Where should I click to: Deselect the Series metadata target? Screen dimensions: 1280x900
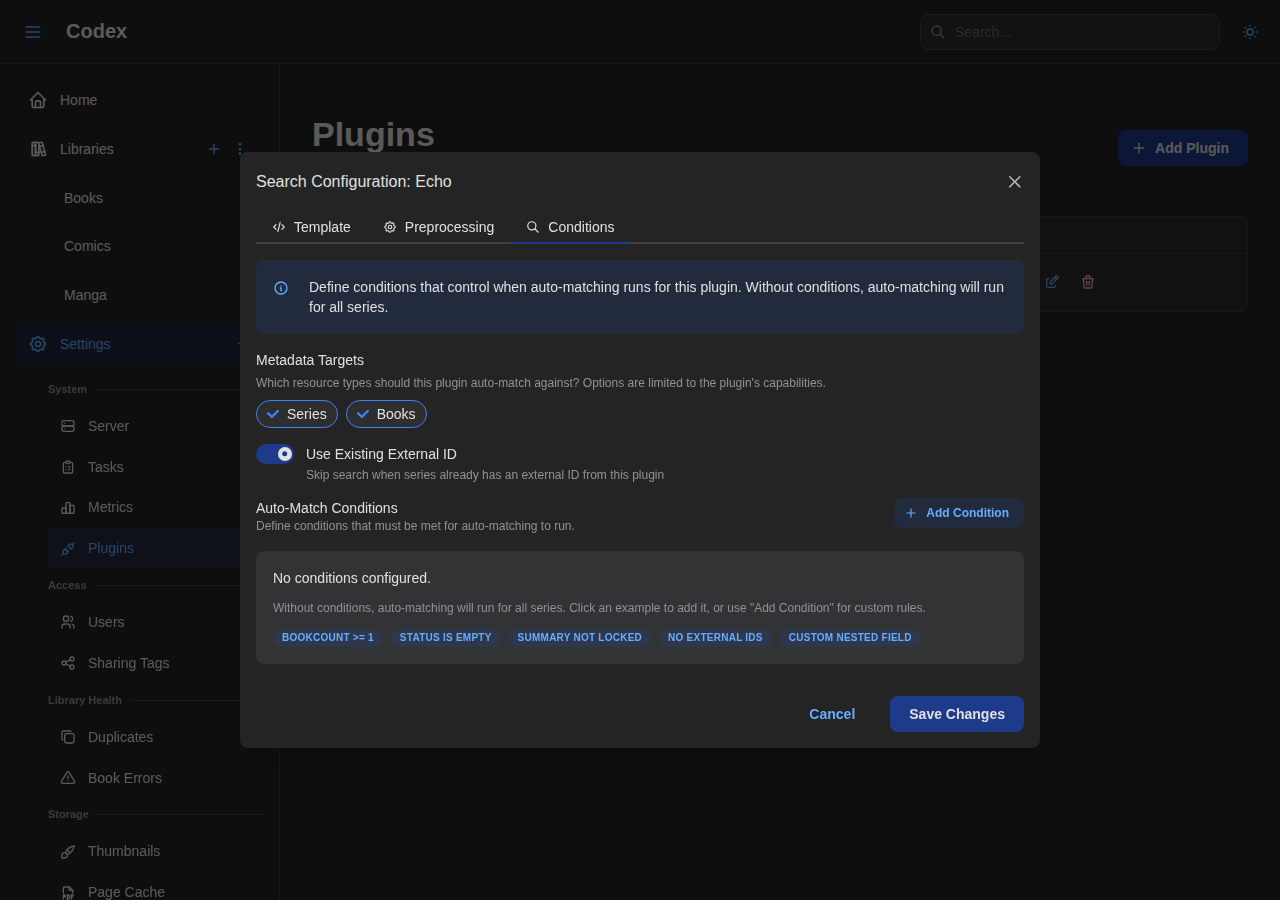click(296, 413)
